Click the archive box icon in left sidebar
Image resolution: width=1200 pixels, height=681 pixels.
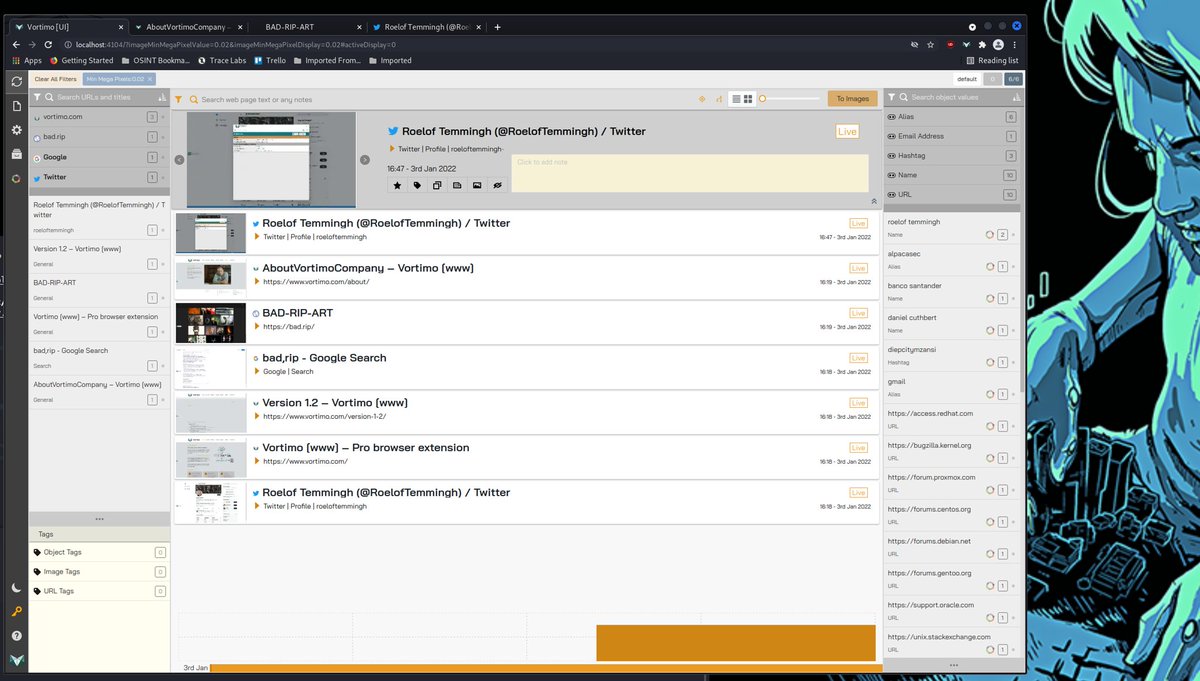pos(16,154)
